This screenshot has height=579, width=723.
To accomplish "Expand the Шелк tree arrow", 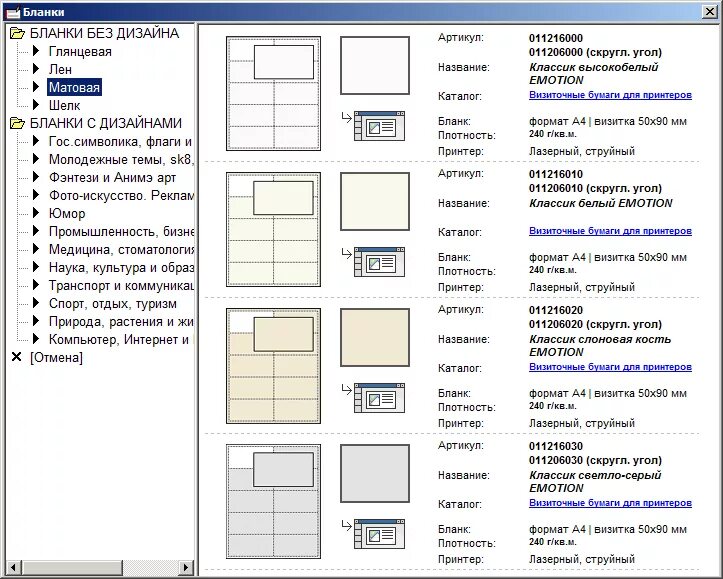I will pyautogui.click(x=36, y=105).
